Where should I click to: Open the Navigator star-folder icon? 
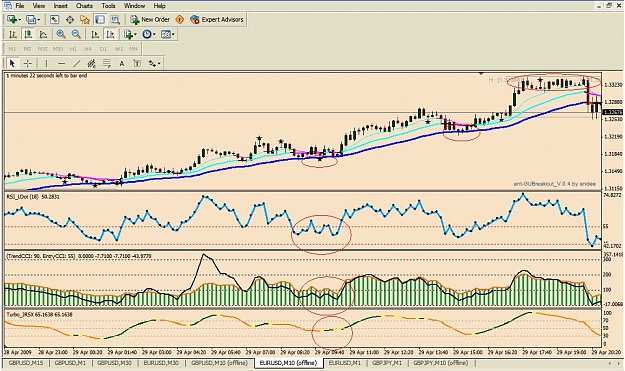[85, 20]
